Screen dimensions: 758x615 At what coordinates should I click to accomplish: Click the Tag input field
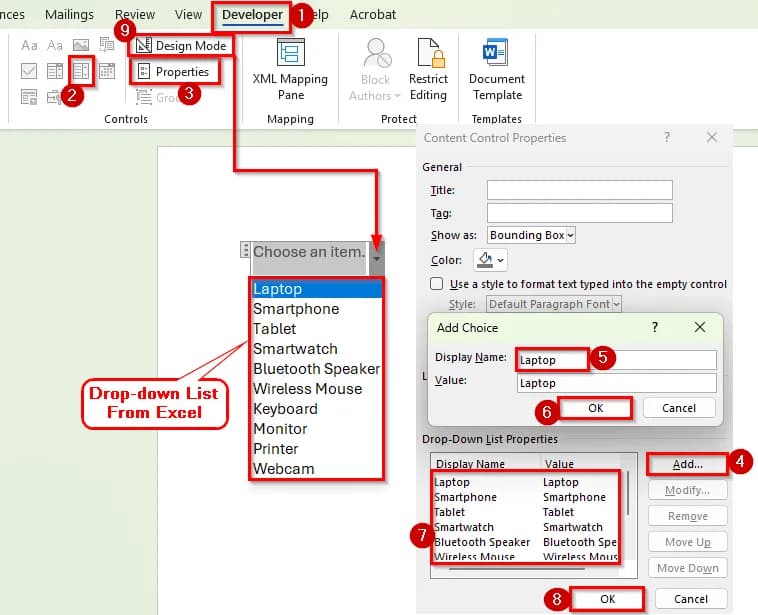(580, 213)
